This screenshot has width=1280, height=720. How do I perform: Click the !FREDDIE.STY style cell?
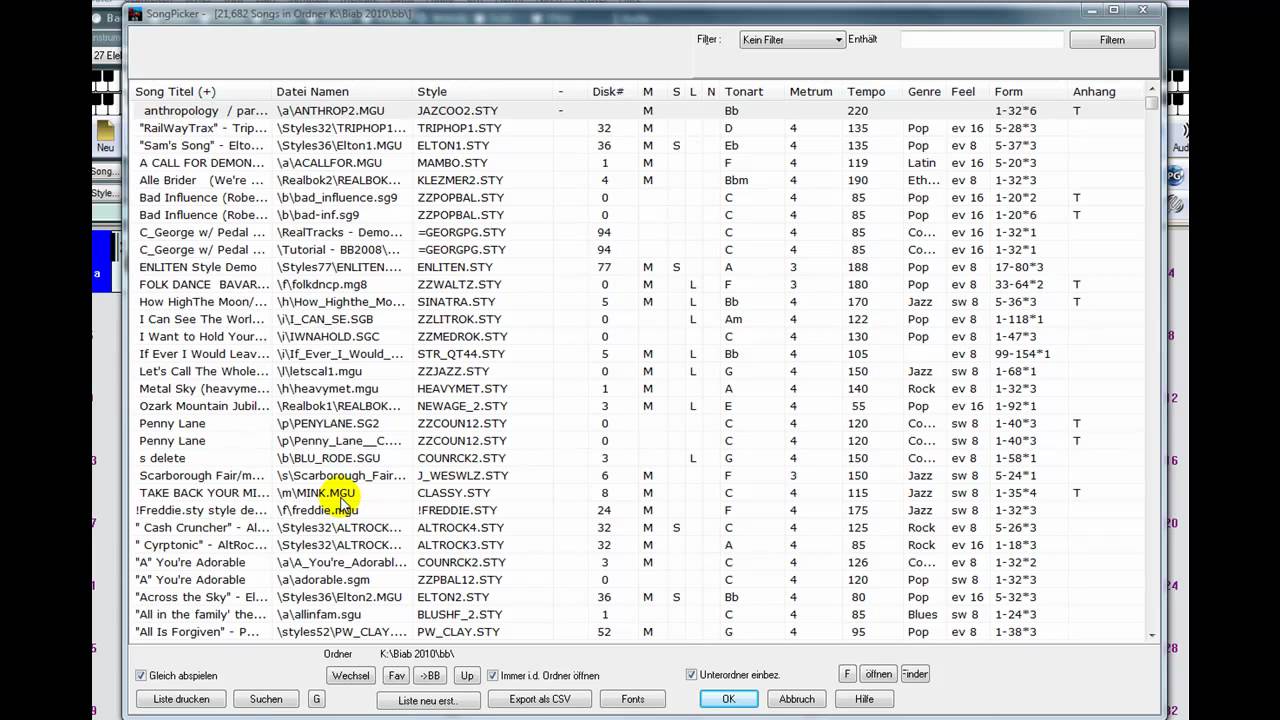[456, 510]
